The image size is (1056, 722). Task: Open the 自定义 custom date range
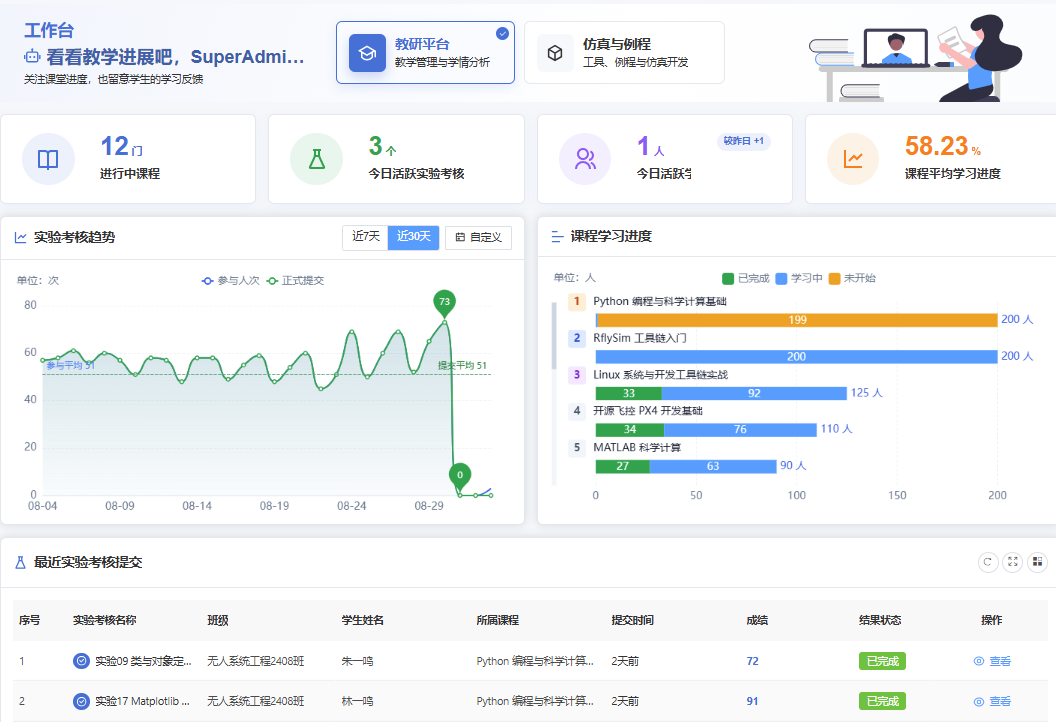click(478, 237)
